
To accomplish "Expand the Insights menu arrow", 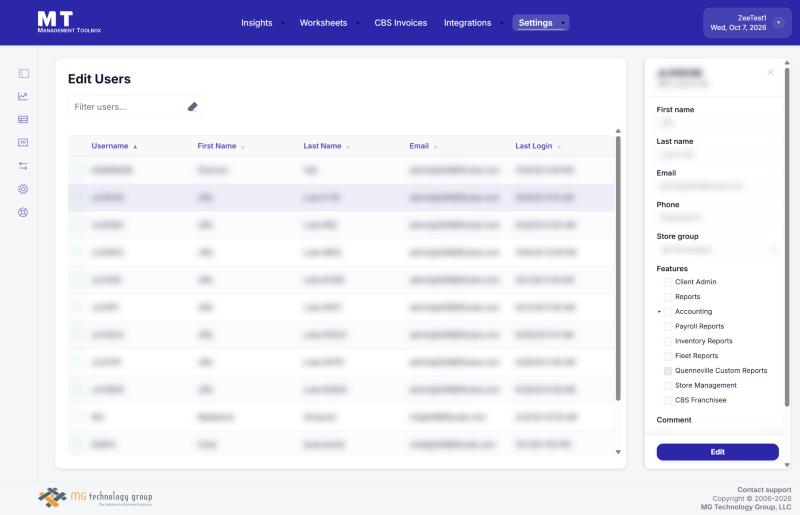I will (x=283, y=23).
